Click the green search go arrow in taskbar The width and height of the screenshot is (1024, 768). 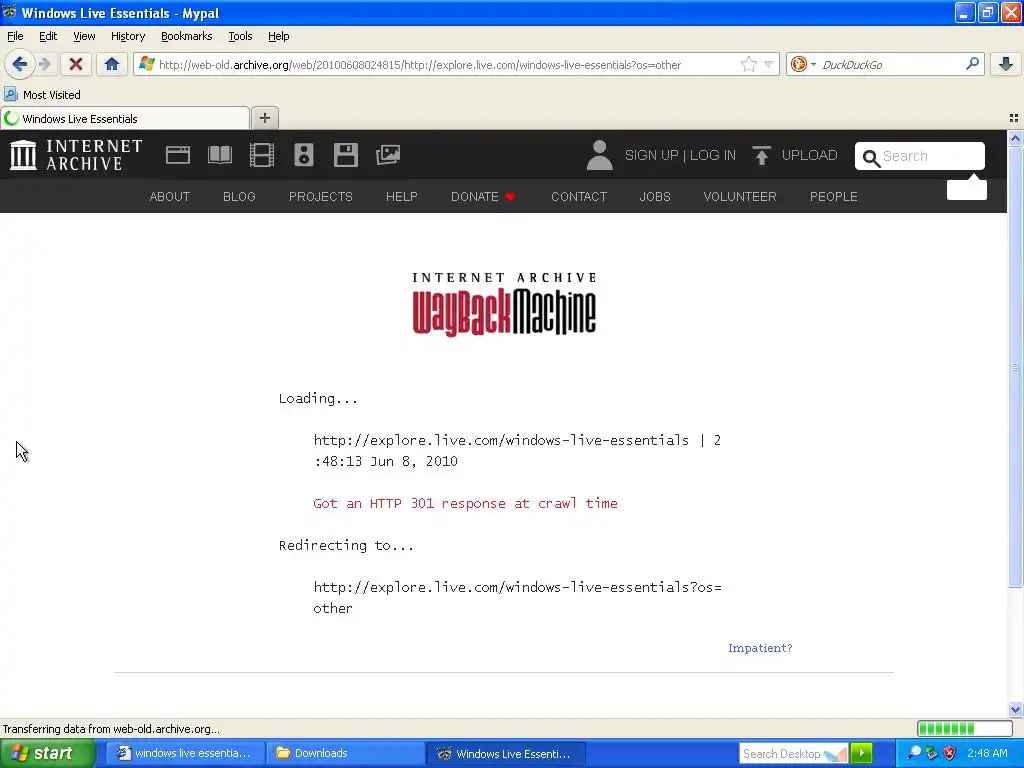click(x=861, y=754)
